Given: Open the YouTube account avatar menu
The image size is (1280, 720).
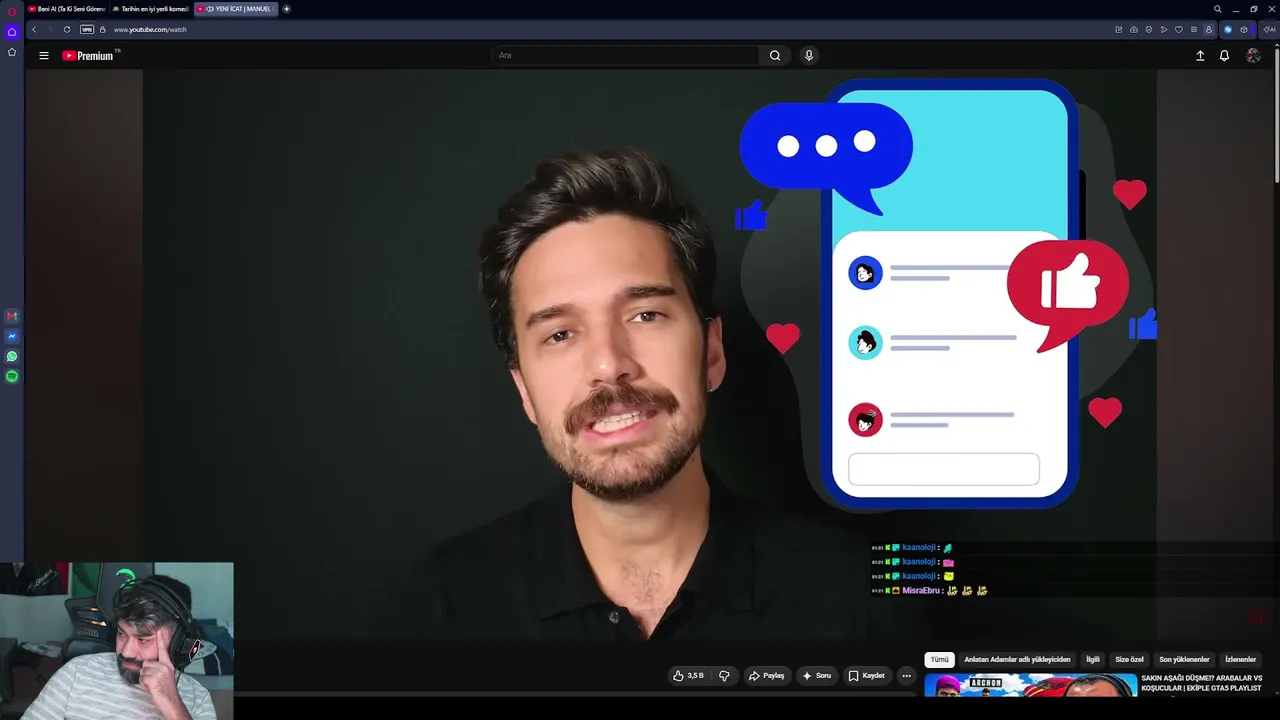Looking at the screenshot, I should pyautogui.click(x=1253, y=56).
